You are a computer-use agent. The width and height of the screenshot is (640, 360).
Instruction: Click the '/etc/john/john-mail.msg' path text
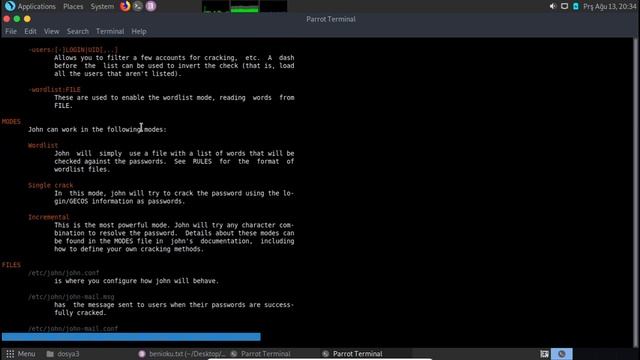tap(71, 297)
